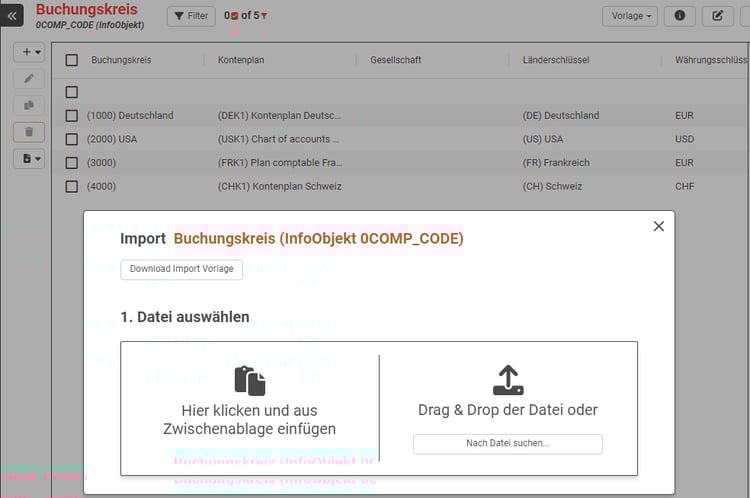Screen dimensions: 750x498
Task: Click the trash delete icon in left toolbar
Action: [x=29, y=132]
